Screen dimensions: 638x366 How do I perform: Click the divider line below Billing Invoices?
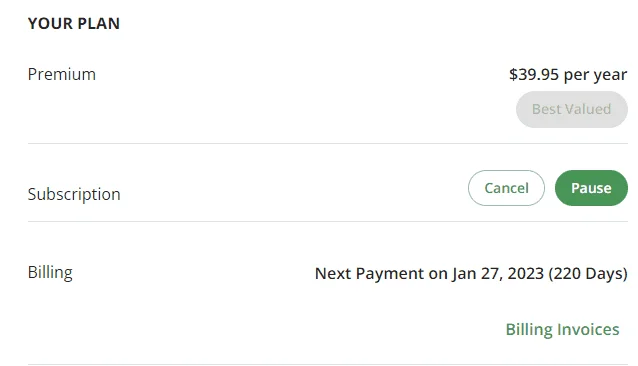click(328, 364)
